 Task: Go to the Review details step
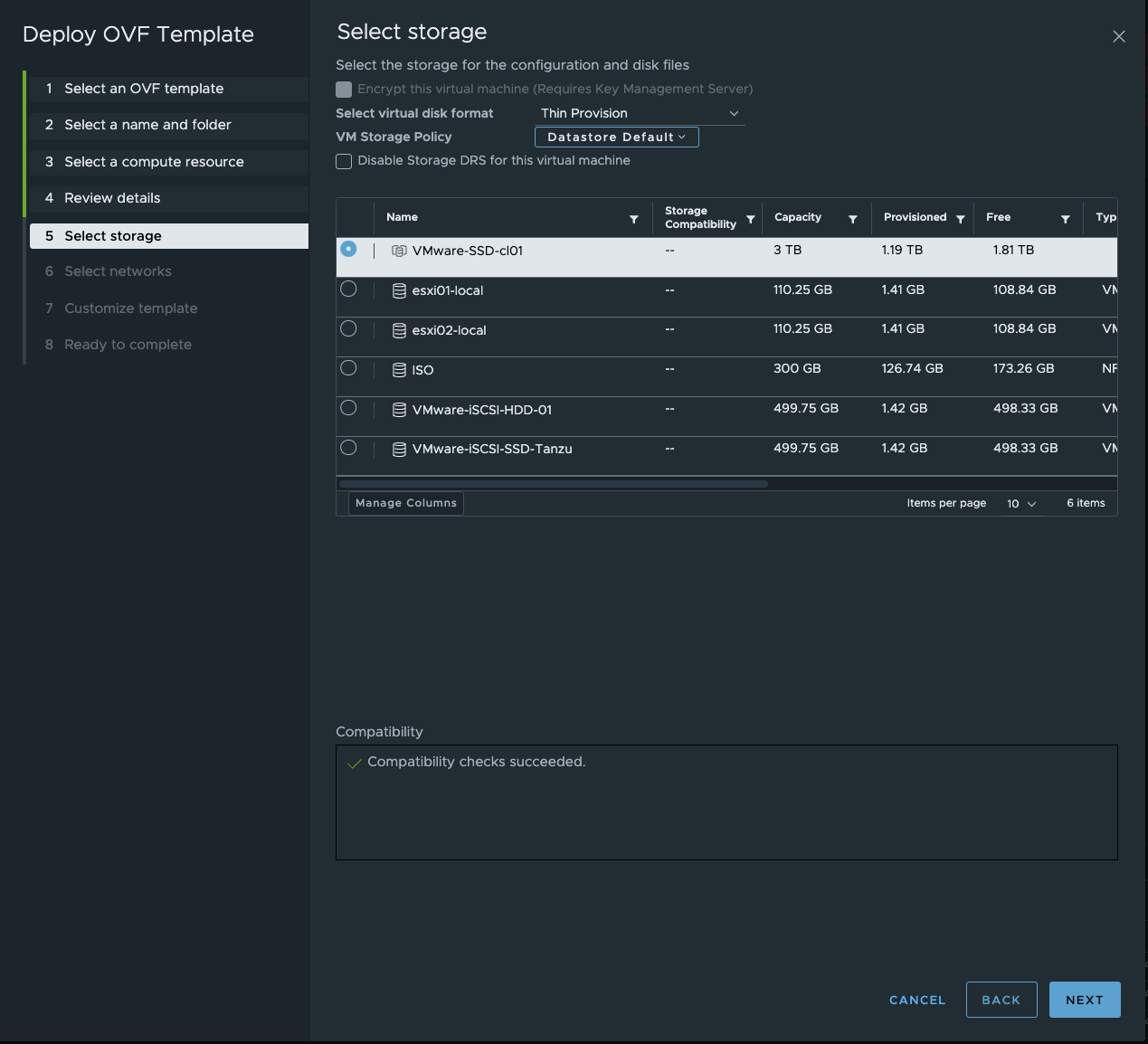click(112, 198)
